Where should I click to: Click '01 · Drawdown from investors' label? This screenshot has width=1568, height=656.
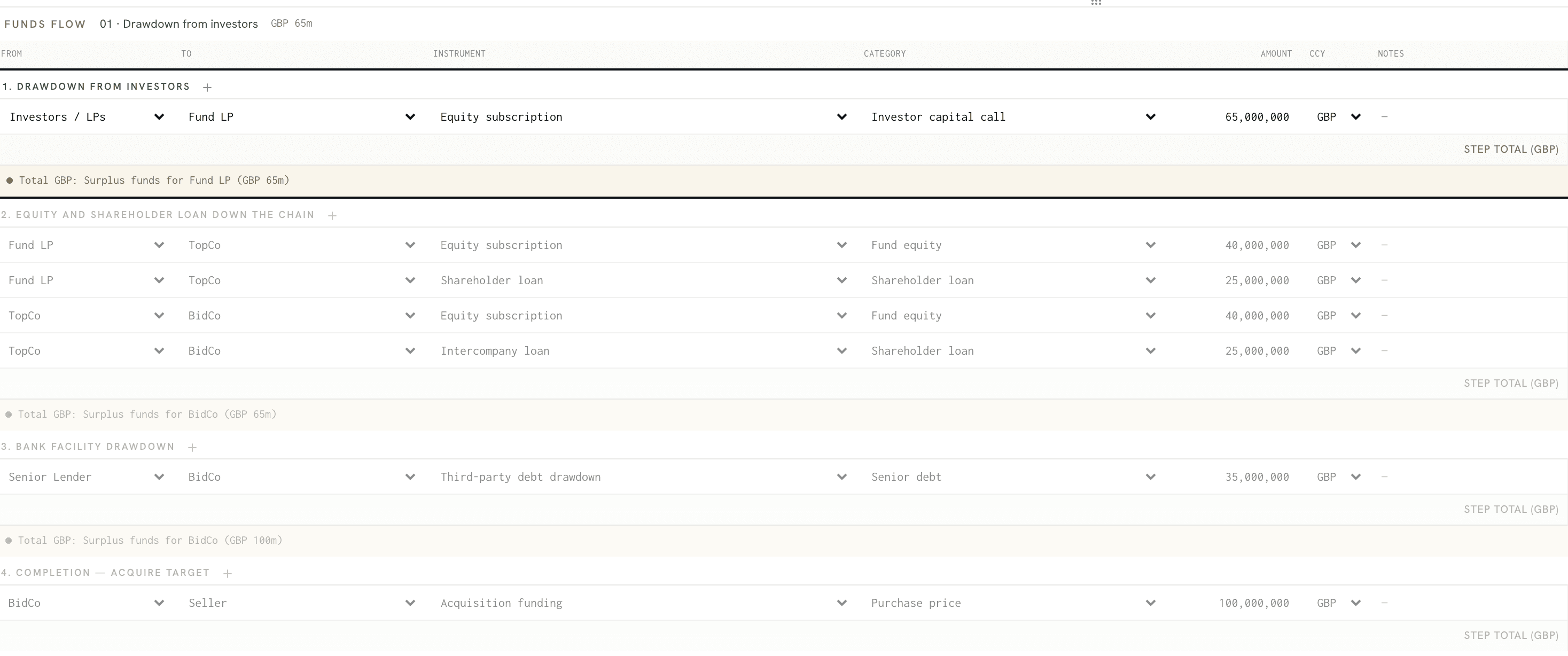(x=179, y=24)
